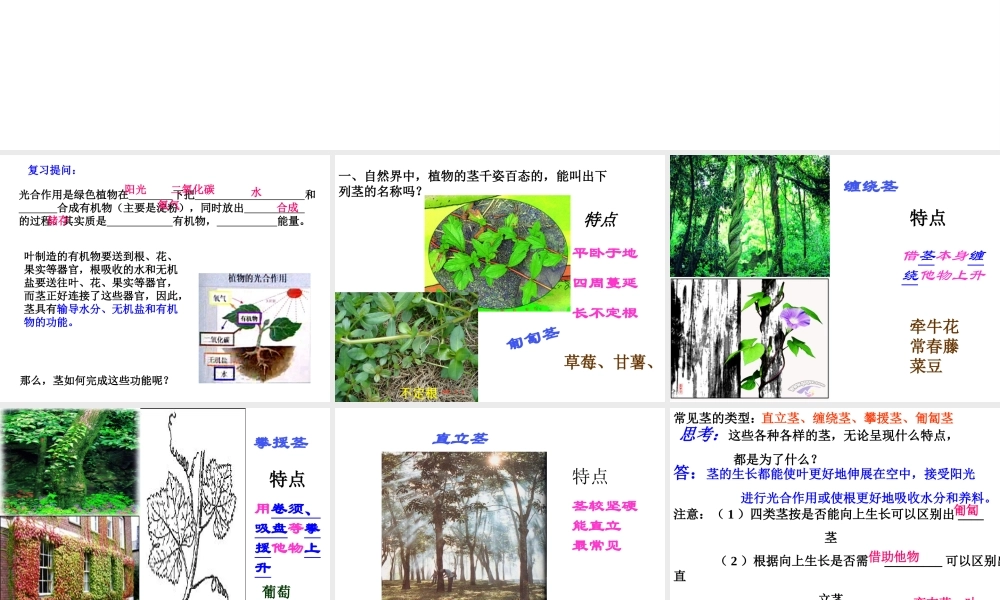Select the example 常春藤
Screen dimensions: 1000x600
click(x=934, y=346)
